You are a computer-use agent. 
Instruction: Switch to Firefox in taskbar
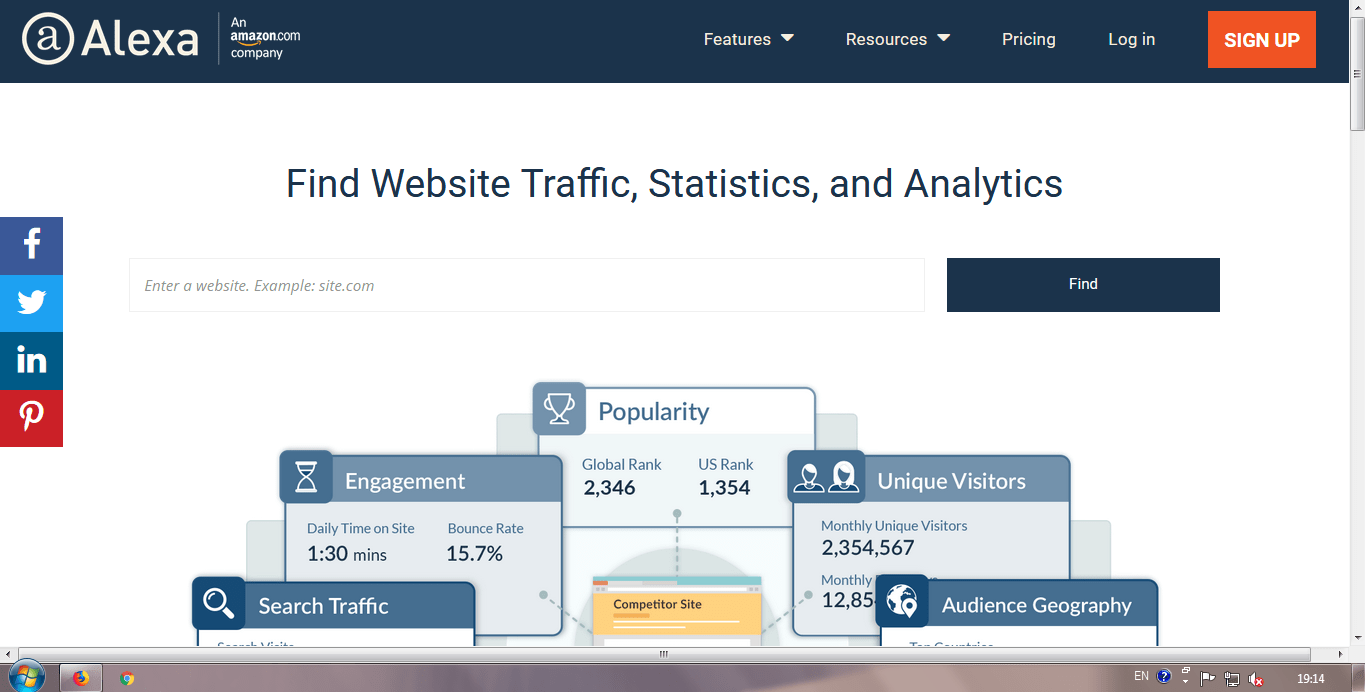point(81,678)
